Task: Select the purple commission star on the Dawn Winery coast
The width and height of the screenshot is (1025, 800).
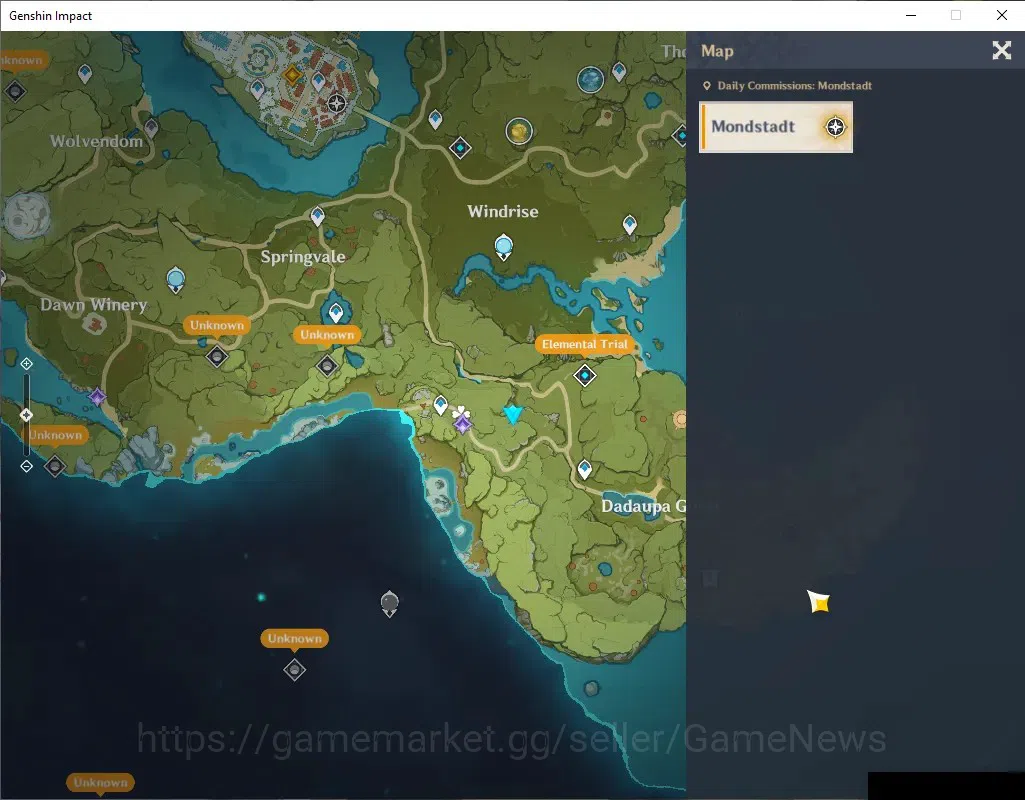Action: pyautogui.click(x=97, y=397)
